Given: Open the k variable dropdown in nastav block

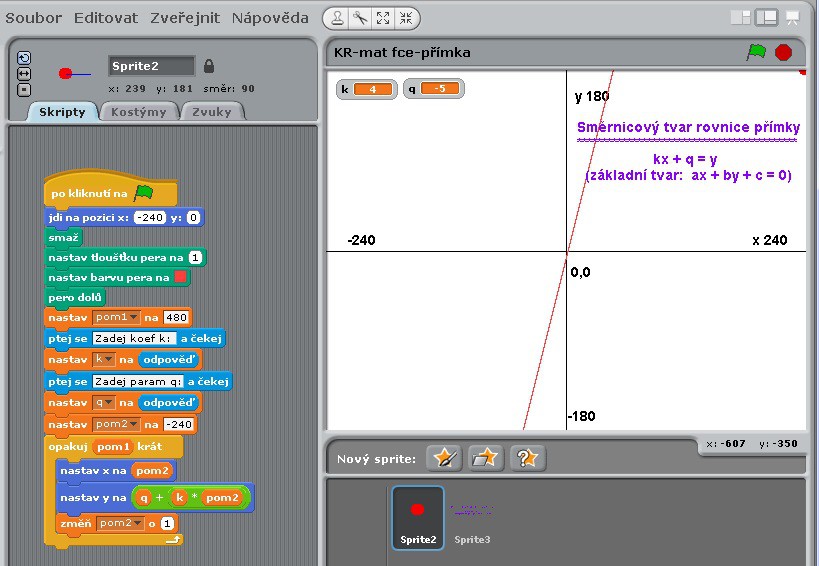Looking at the screenshot, I should pyautogui.click(x=106, y=359).
